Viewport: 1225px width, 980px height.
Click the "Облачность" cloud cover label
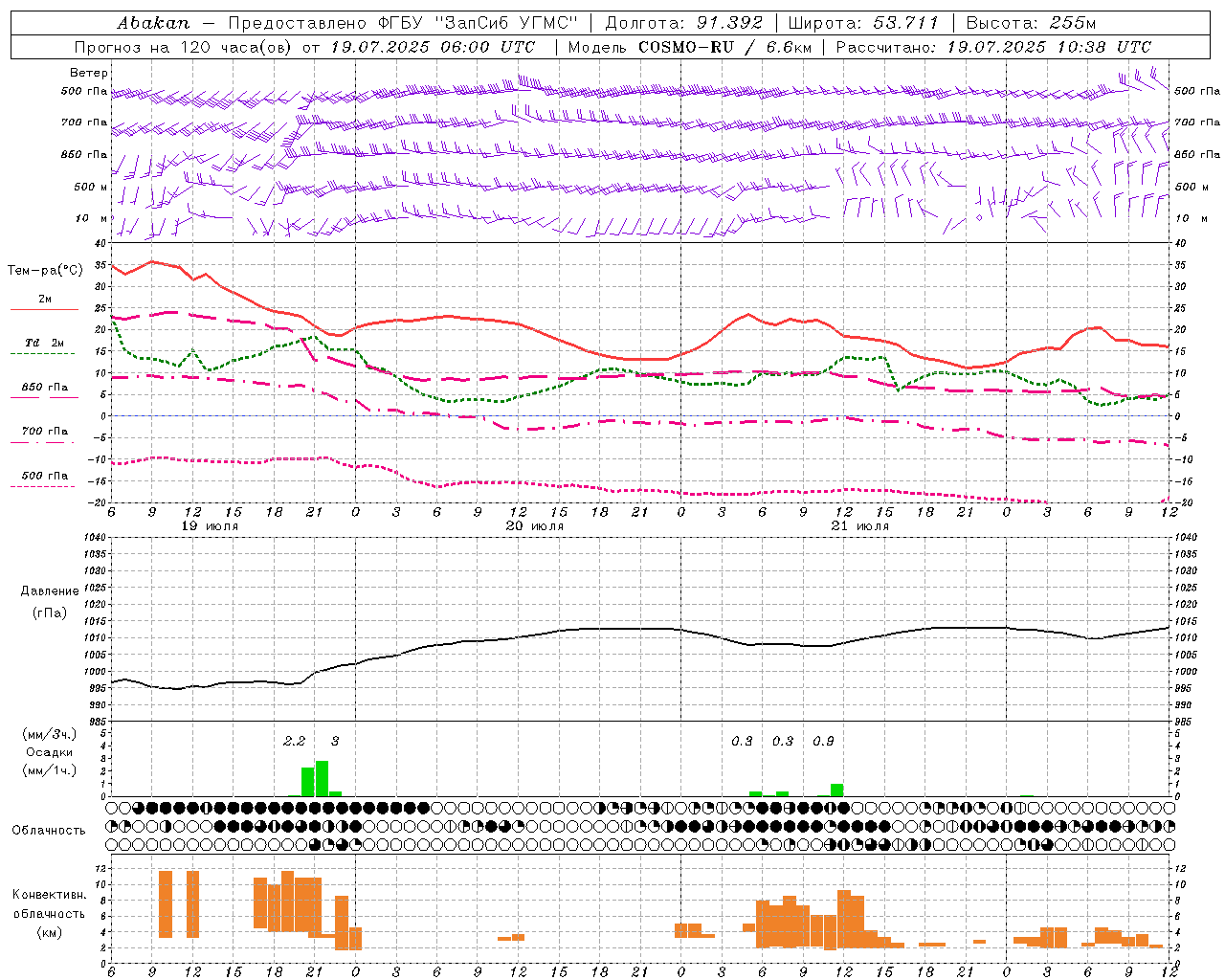click(49, 831)
